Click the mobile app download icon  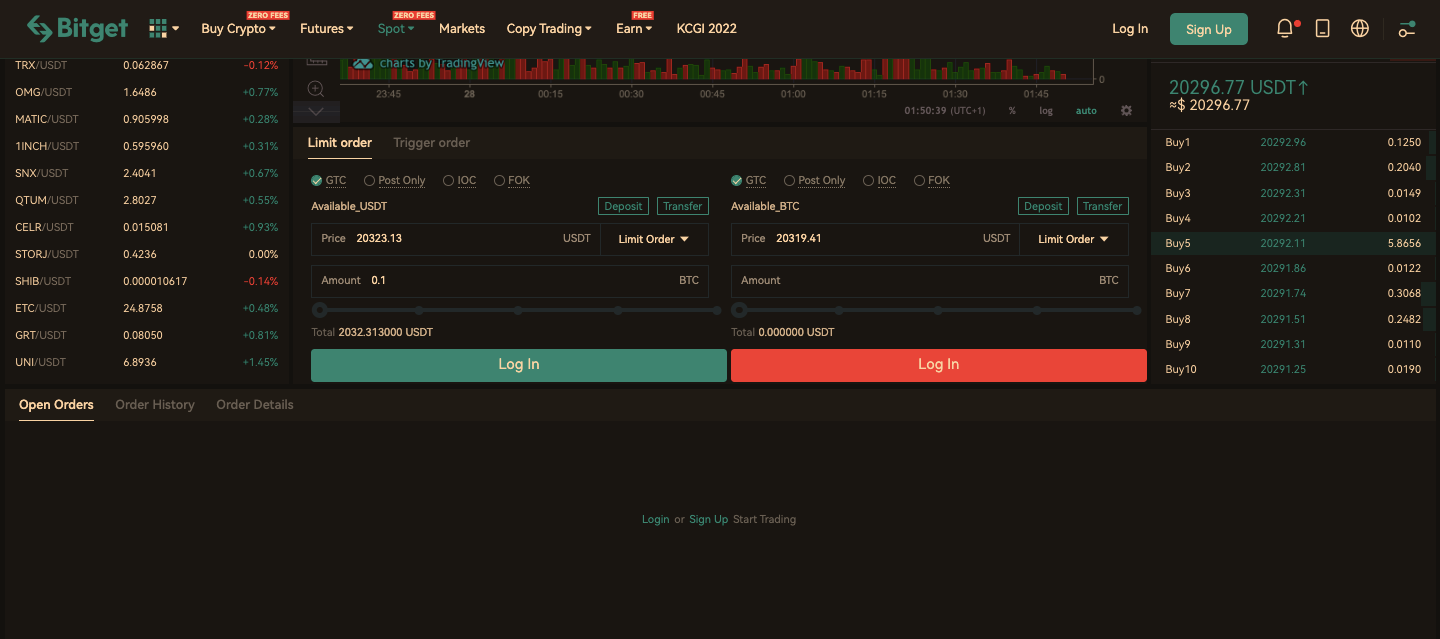tap(1322, 29)
